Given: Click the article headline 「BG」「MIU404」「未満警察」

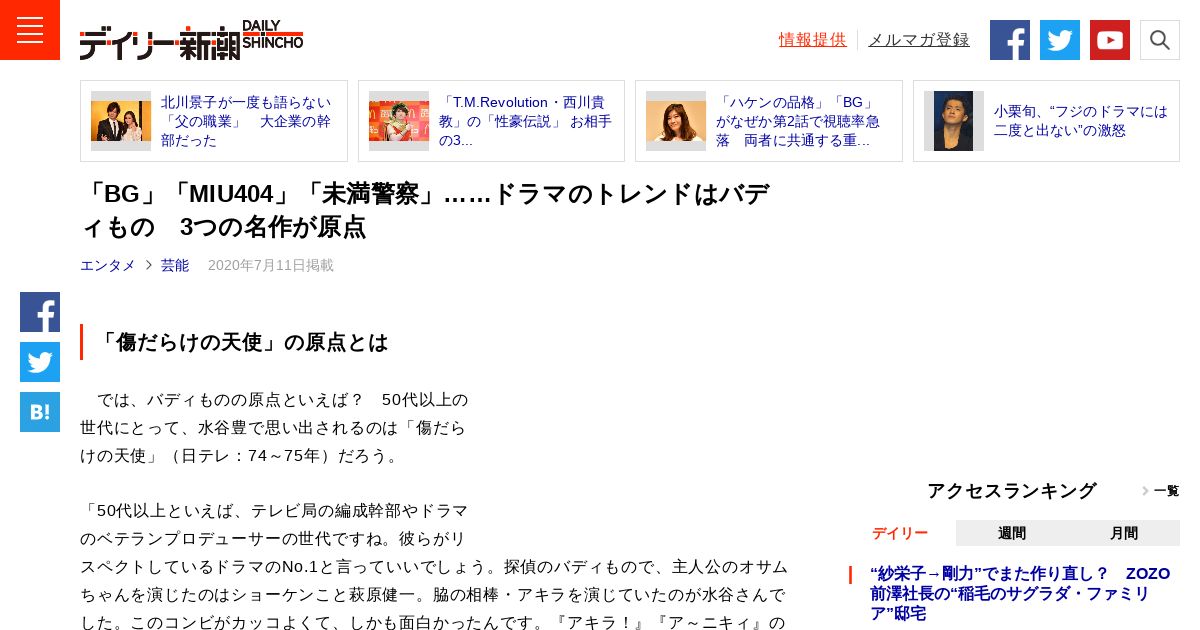Looking at the screenshot, I should (x=425, y=210).
